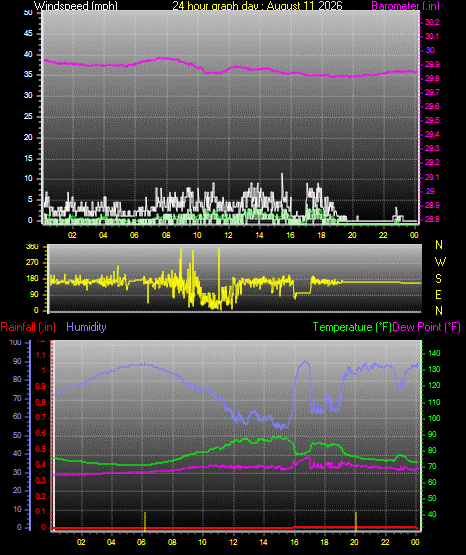The image size is (466, 555).
Task: Click the yellow marker near hour 06
Action: pos(145,522)
